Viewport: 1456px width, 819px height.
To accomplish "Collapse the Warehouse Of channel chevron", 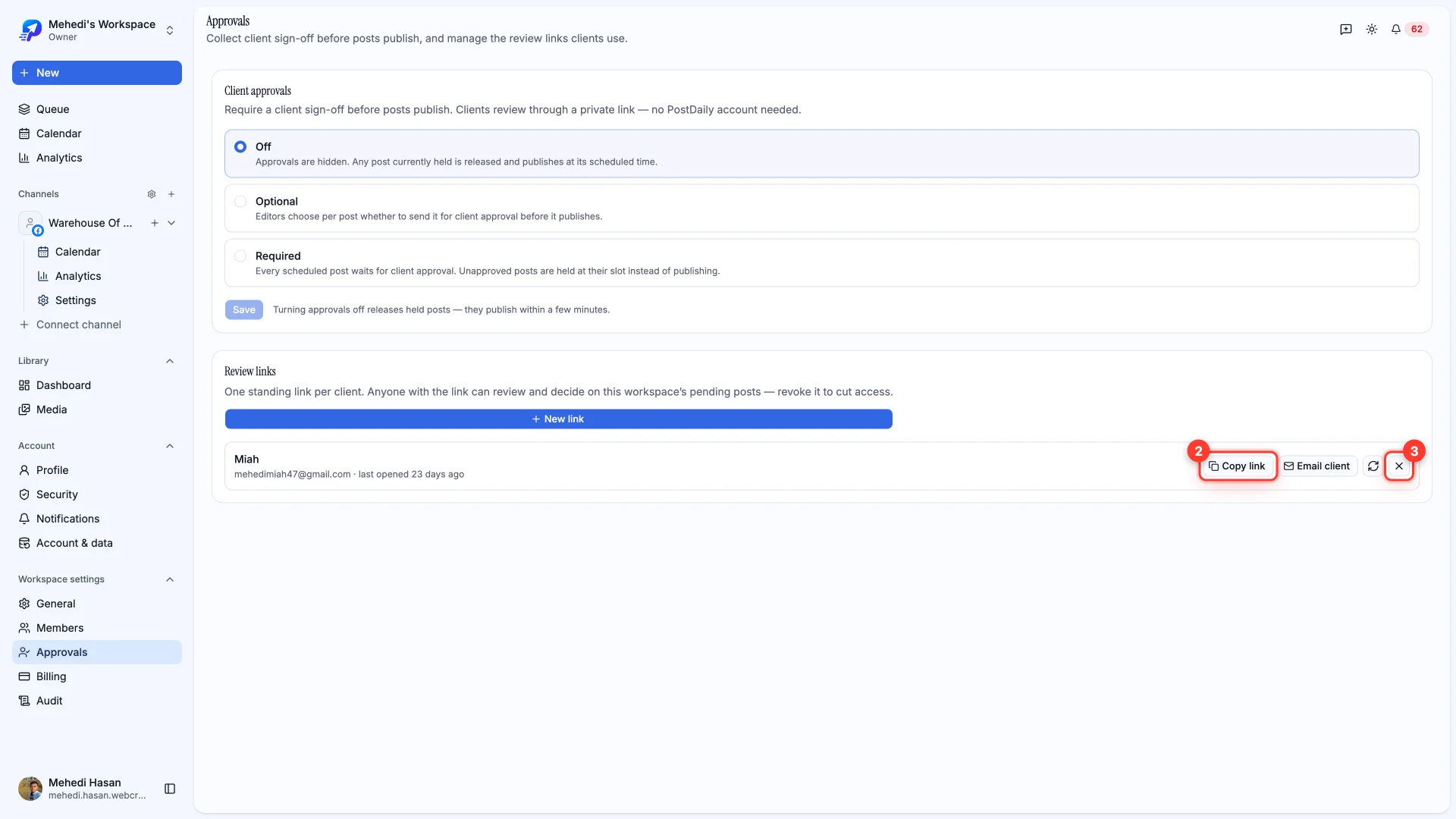I will point(171,223).
